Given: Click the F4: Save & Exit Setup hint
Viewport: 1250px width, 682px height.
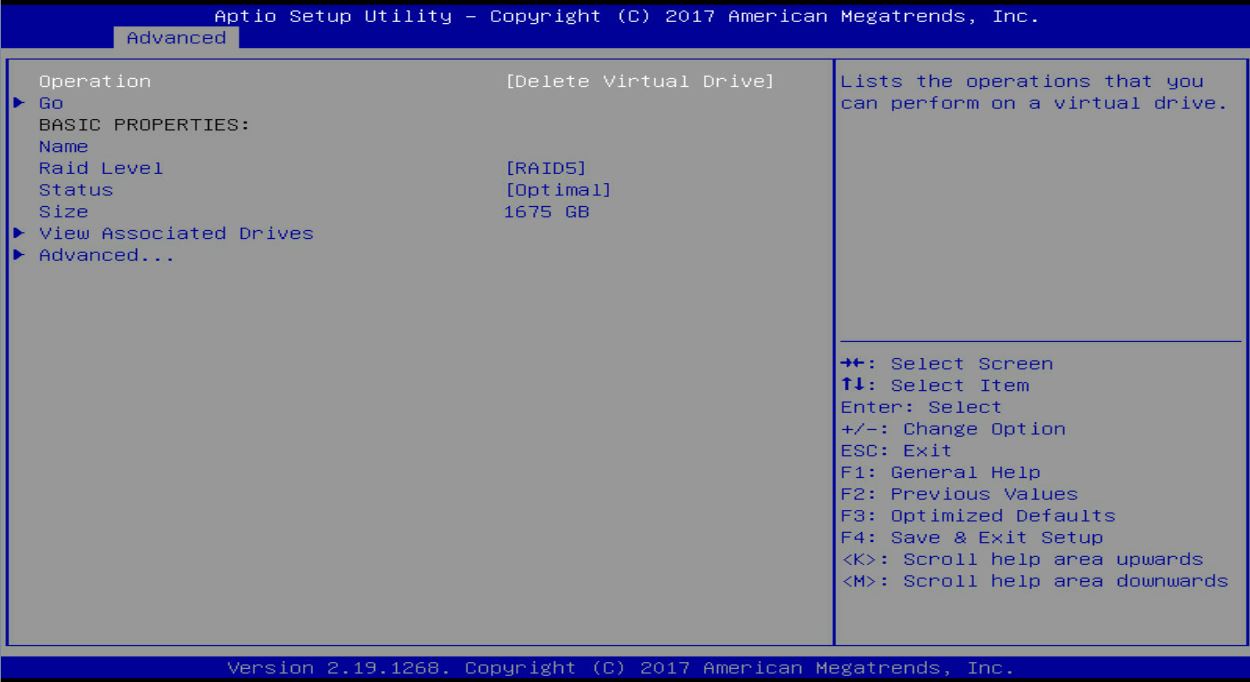Looking at the screenshot, I should (971, 538).
